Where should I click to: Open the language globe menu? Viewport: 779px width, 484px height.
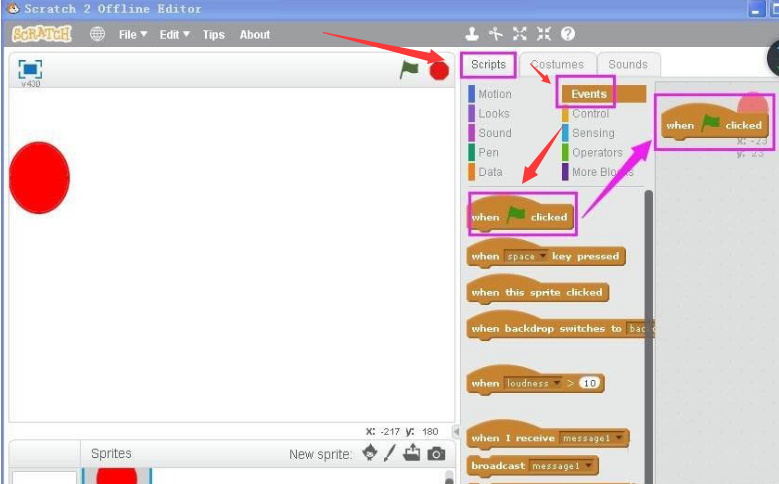97,34
